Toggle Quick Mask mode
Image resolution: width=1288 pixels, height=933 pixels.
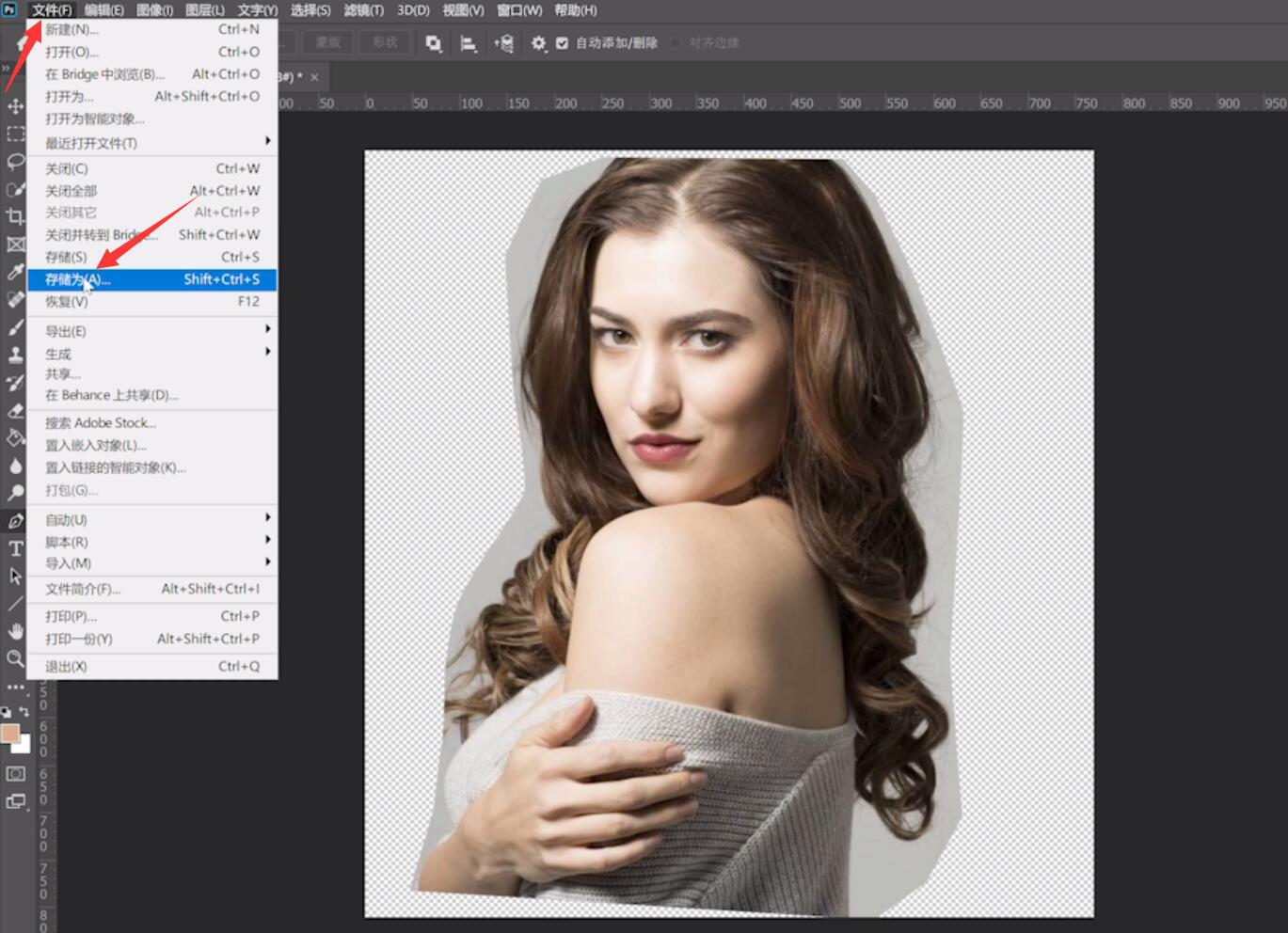click(x=15, y=774)
